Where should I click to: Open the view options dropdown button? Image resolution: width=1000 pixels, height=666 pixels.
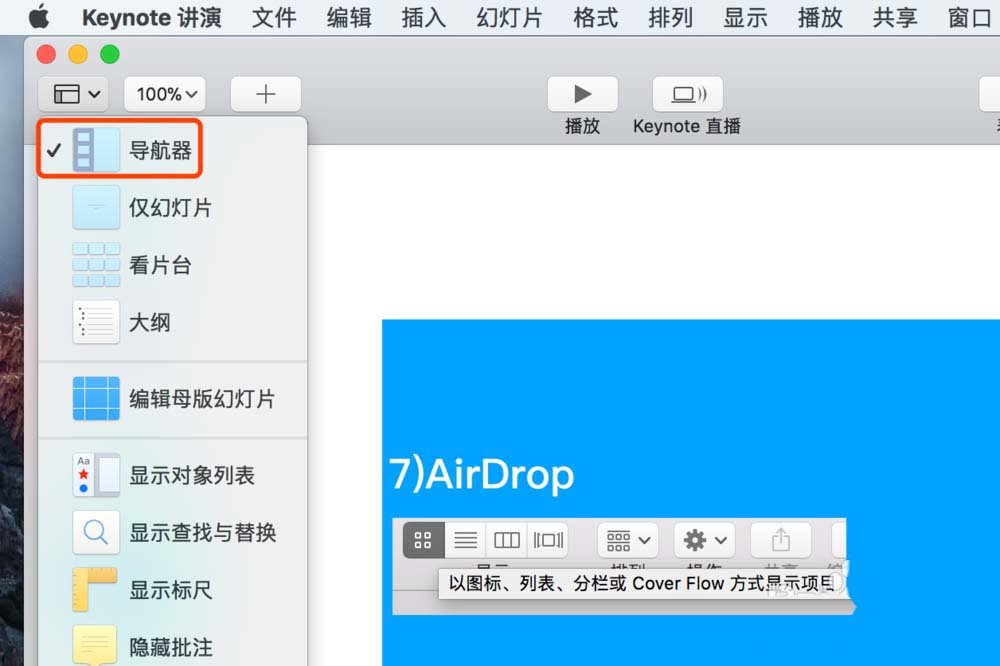click(x=74, y=94)
